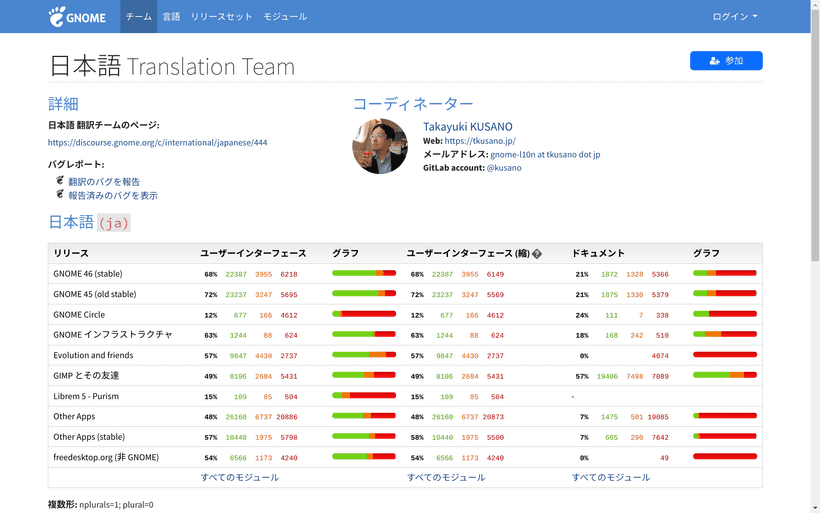Open the モジュール navigation item
This screenshot has height=513, width=820.
285,17
